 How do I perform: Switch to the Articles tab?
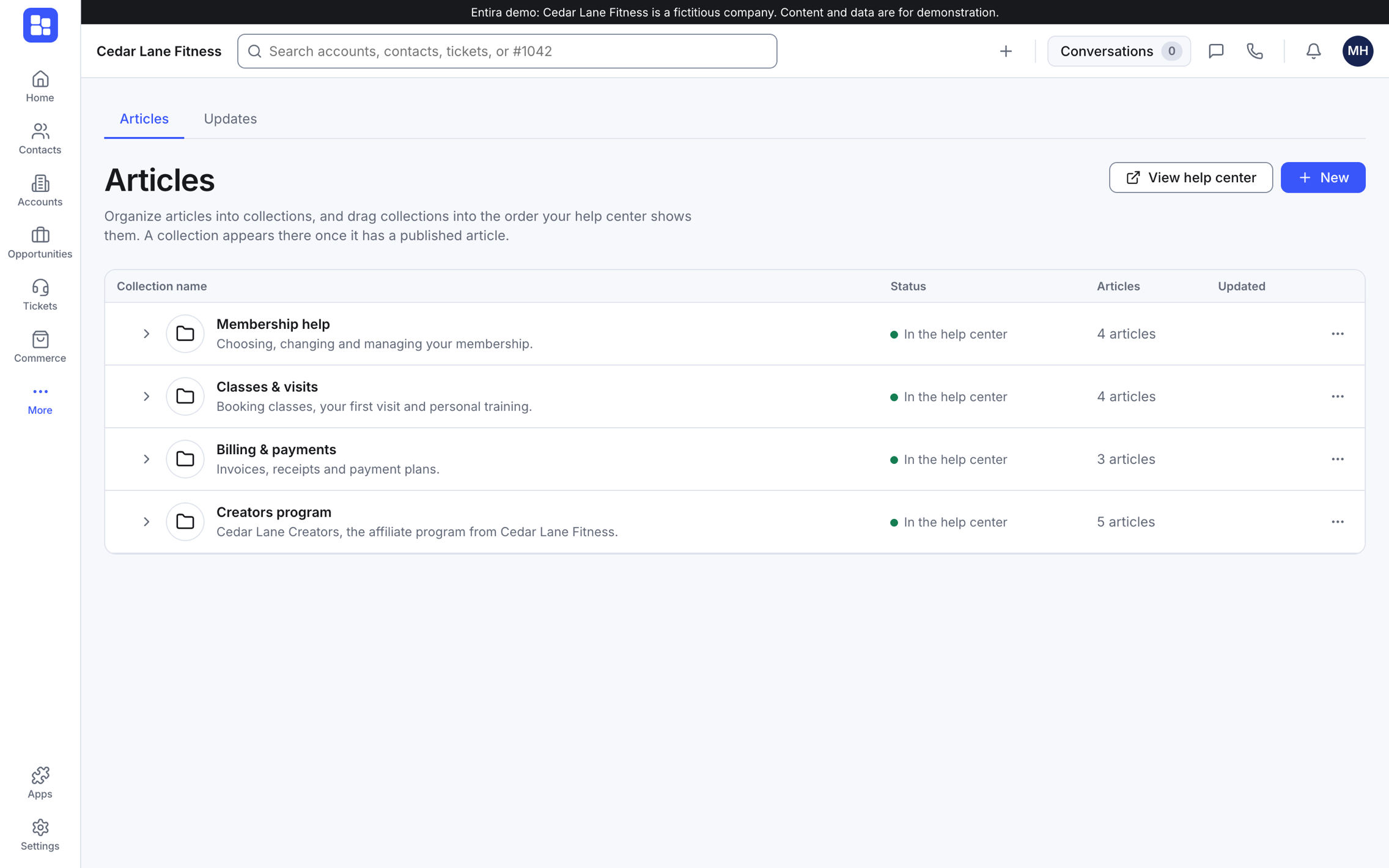tap(144, 119)
